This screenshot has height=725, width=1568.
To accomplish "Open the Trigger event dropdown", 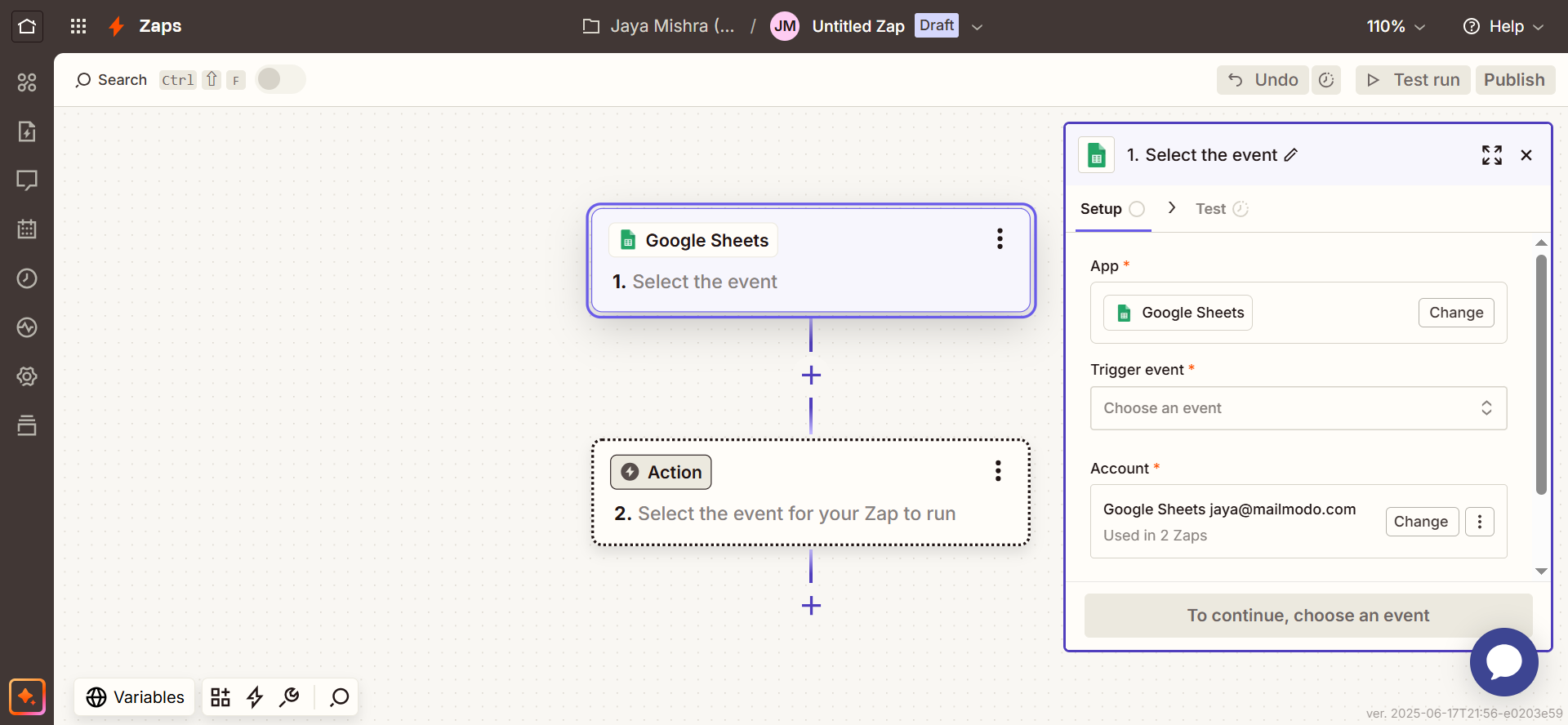I will (1298, 408).
